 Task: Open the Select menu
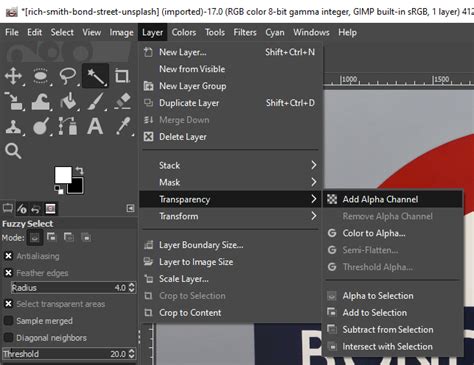(x=62, y=32)
